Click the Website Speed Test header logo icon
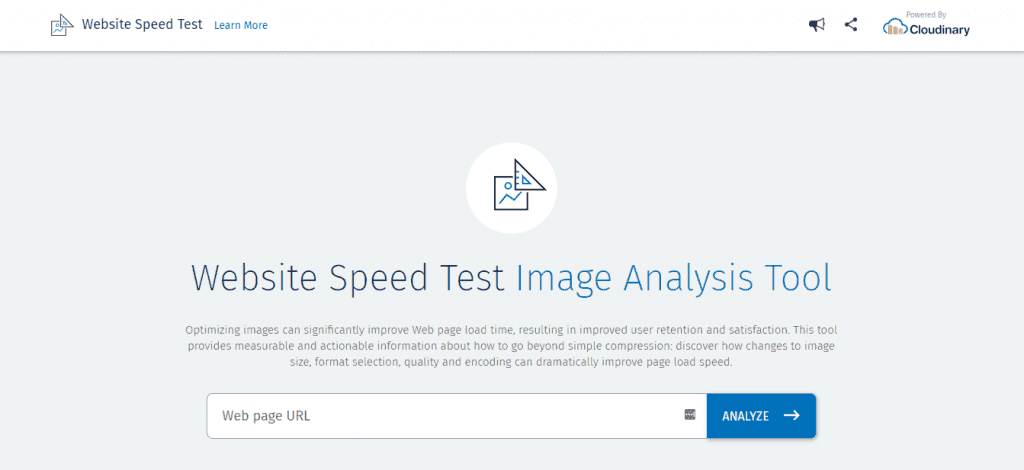Image resolution: width=1024 pixels, height=470 pixels. tap(62, 25)
